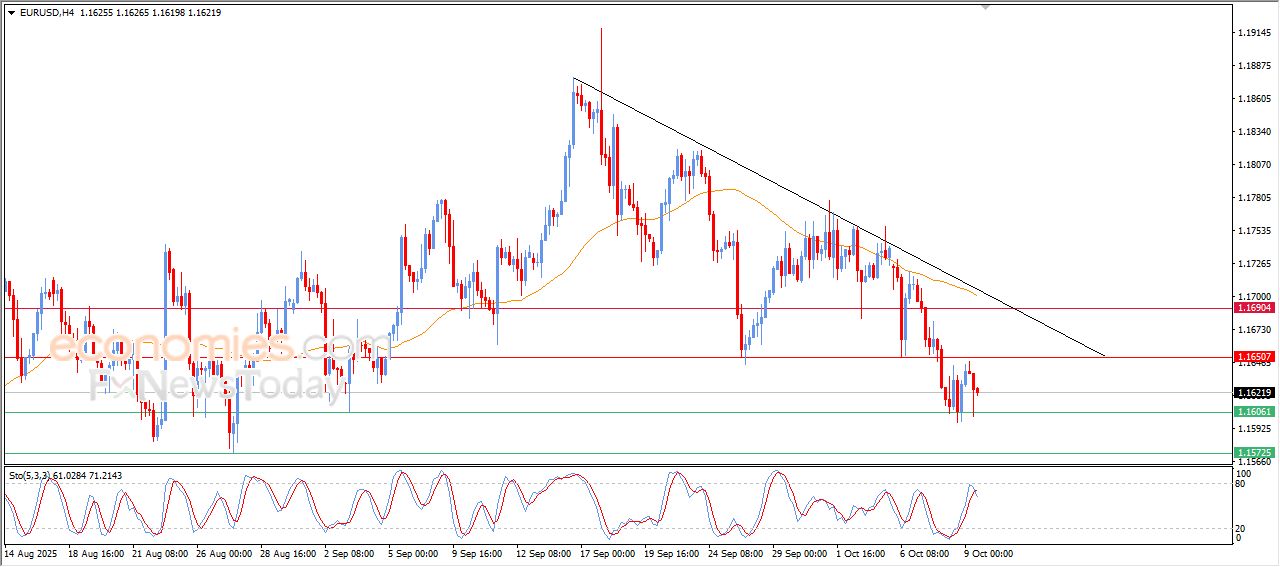
Task: Click the latest candle at 1.16219
Action: pos(977,390)
